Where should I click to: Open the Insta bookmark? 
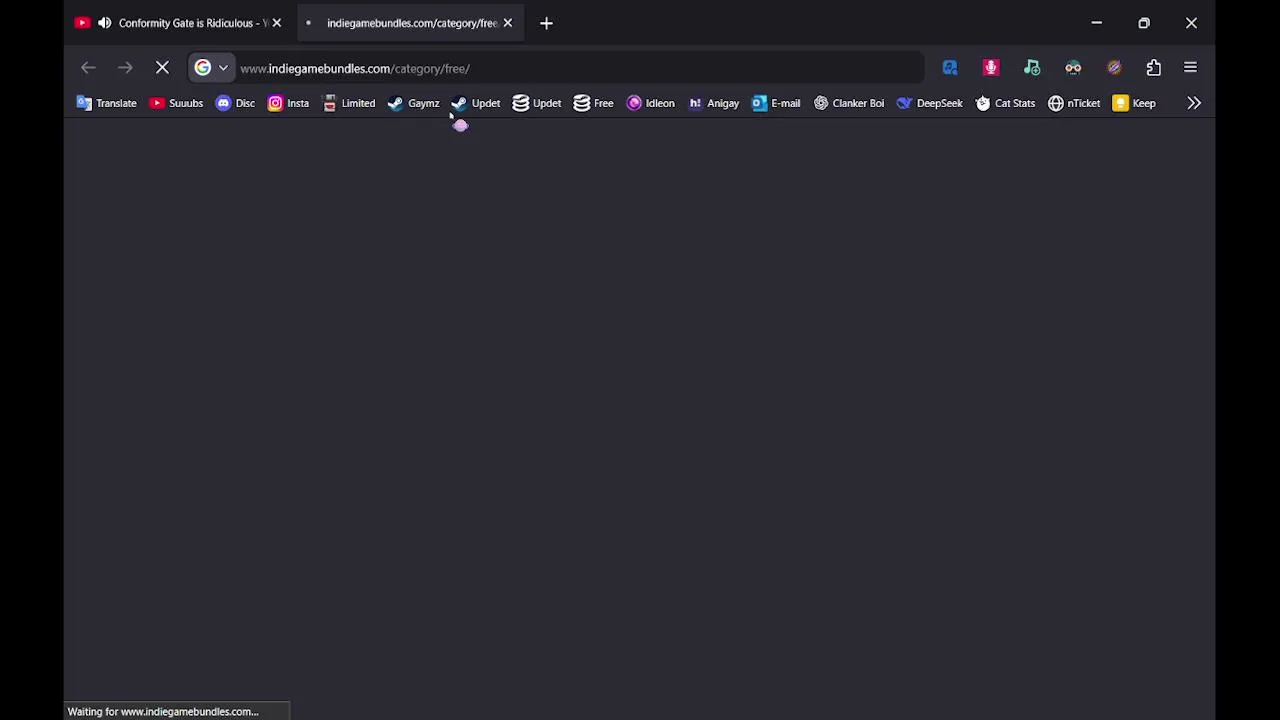point(289,103)
